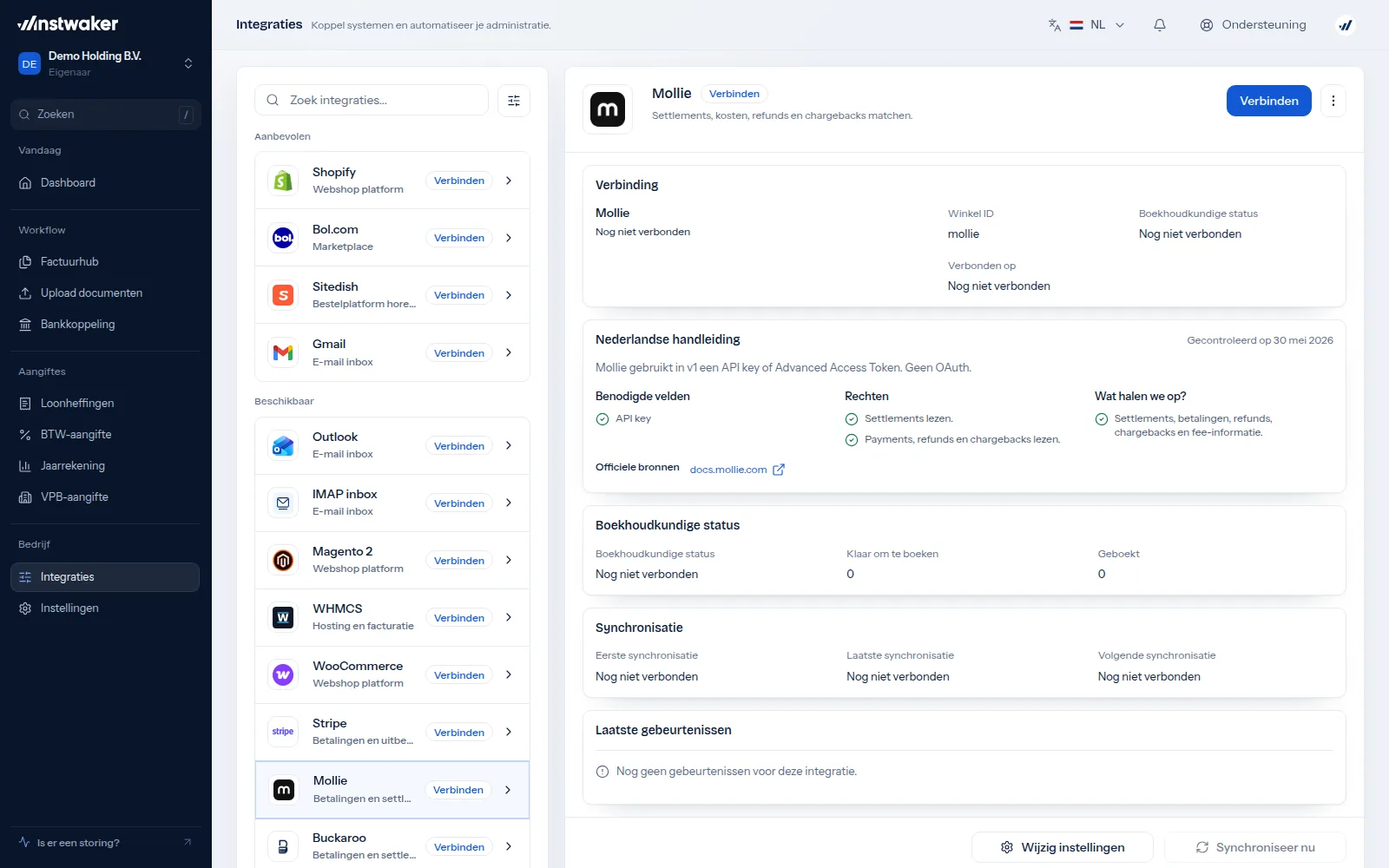Click the Mollie logo in integrations list
Viewport: 1389px width, 868px height.
point(284,790)
